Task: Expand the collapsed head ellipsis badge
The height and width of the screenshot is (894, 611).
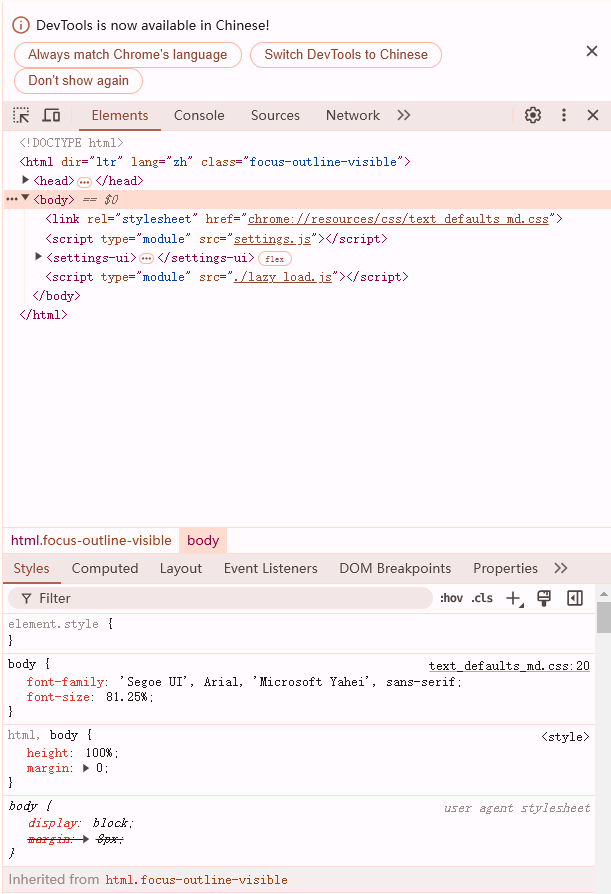Action: tap(84, 182)
